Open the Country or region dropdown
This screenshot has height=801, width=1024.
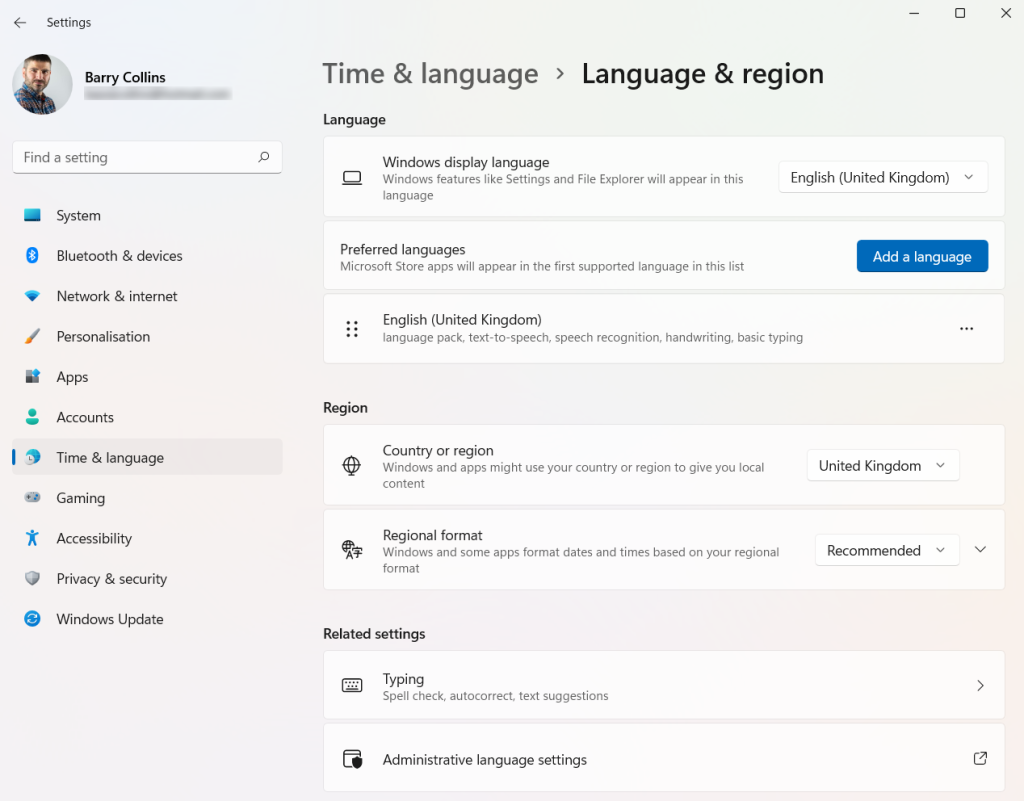coord(883,465)
